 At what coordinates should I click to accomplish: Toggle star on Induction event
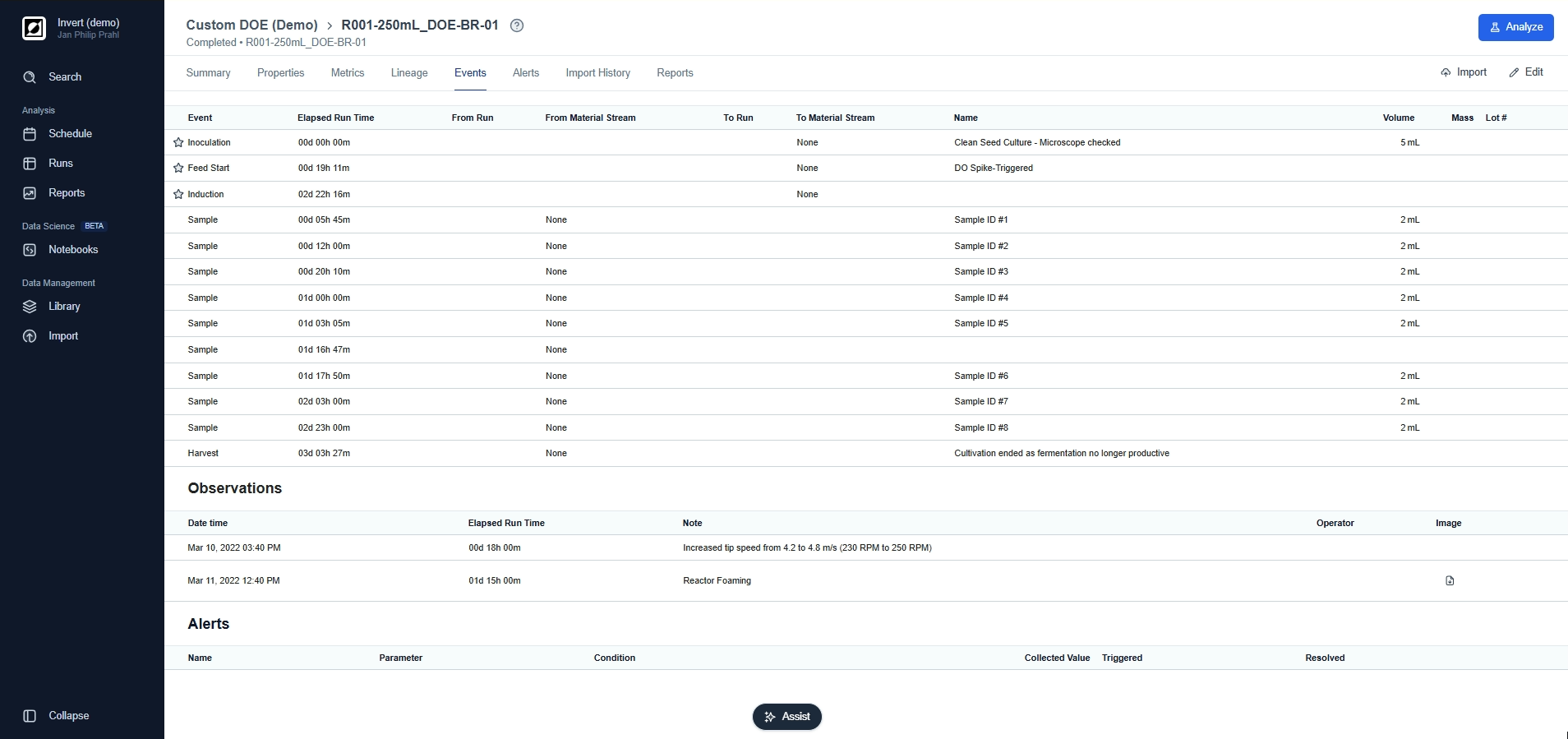point(178,194)
